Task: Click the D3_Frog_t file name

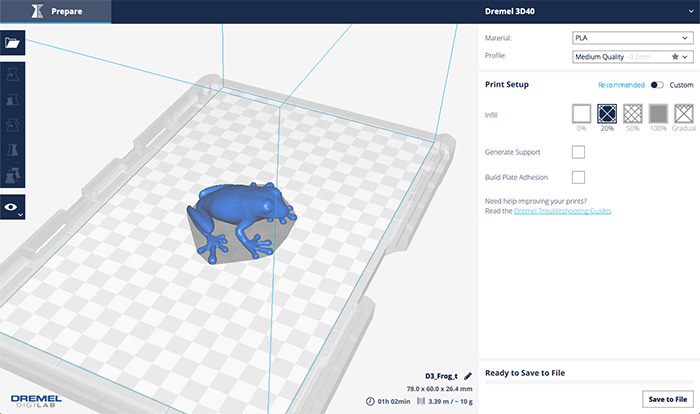Action: 441,376
